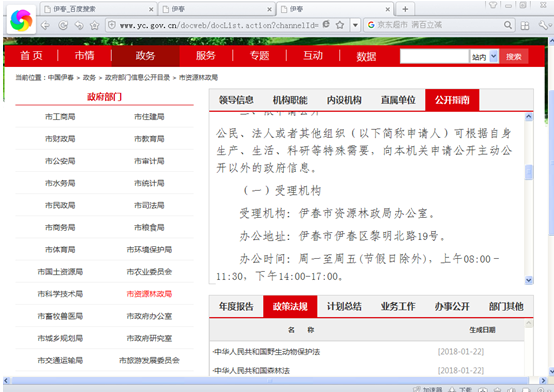This screenshot has width=554, height=392.
Task: Open 市旅游发展委员会 department link
Action: click(x=149, y=361)
